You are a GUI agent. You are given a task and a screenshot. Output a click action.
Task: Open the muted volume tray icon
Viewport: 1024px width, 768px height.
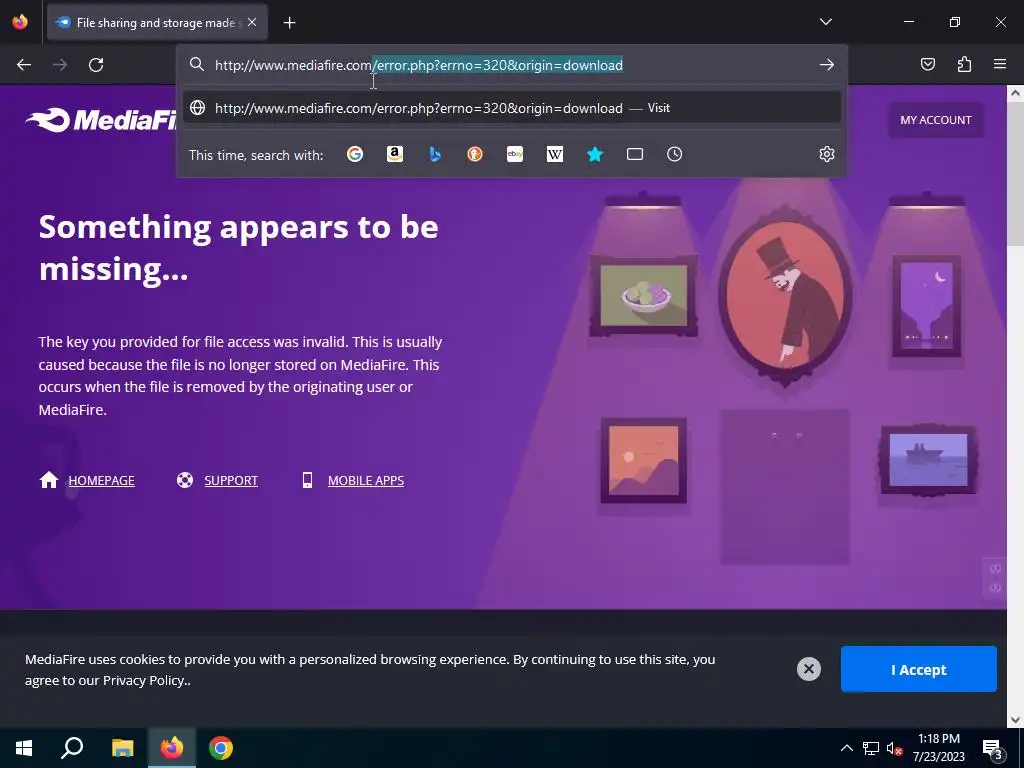(x=894, y=748)
